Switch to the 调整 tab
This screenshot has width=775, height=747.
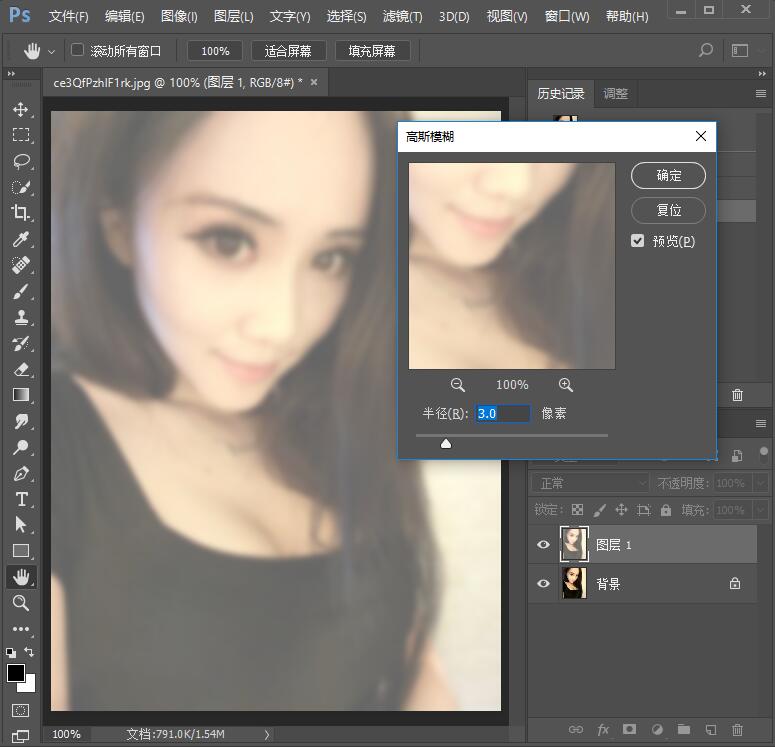pos(615,93)
